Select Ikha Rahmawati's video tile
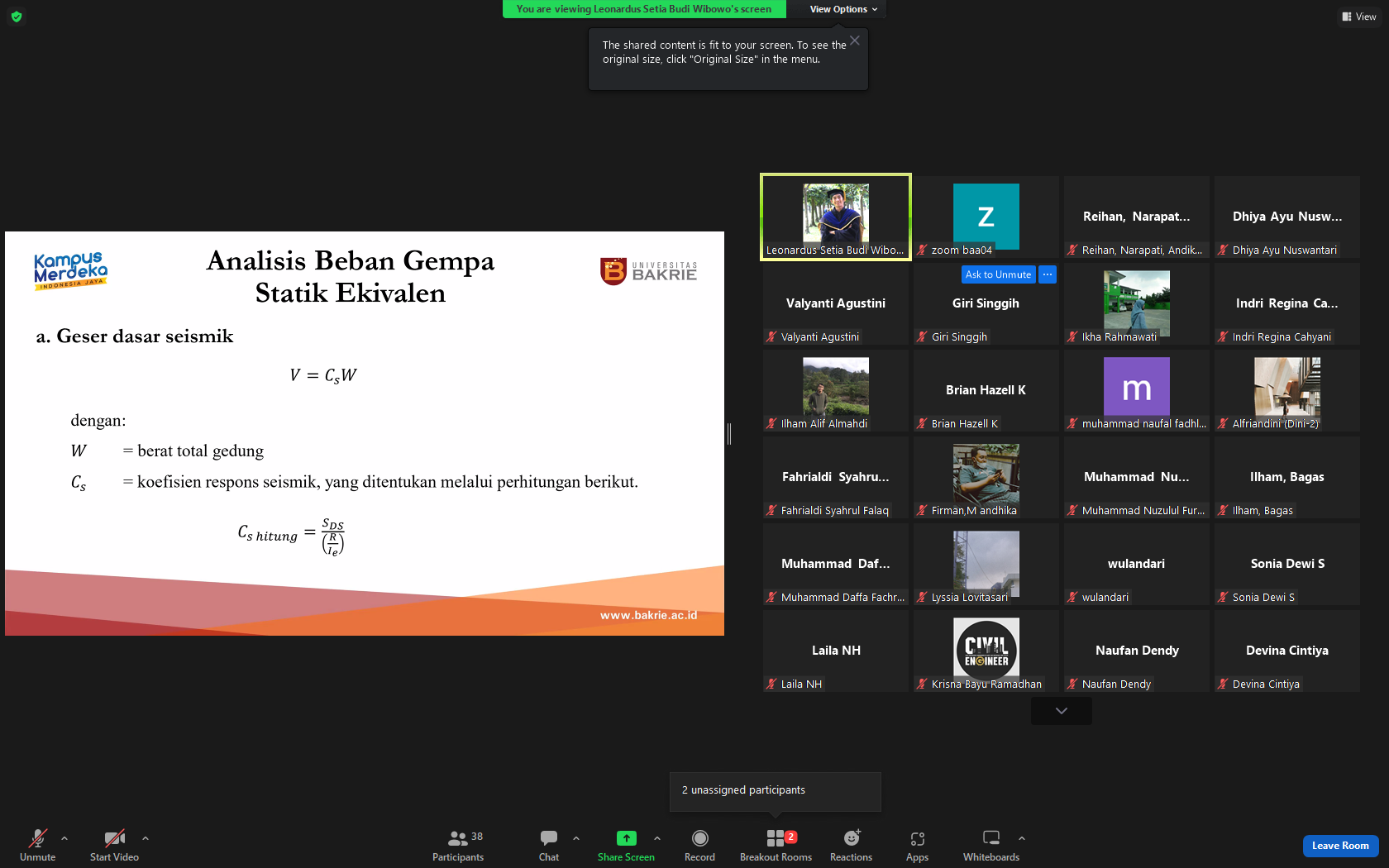The image size is (1389, 868). [1137, 303]
